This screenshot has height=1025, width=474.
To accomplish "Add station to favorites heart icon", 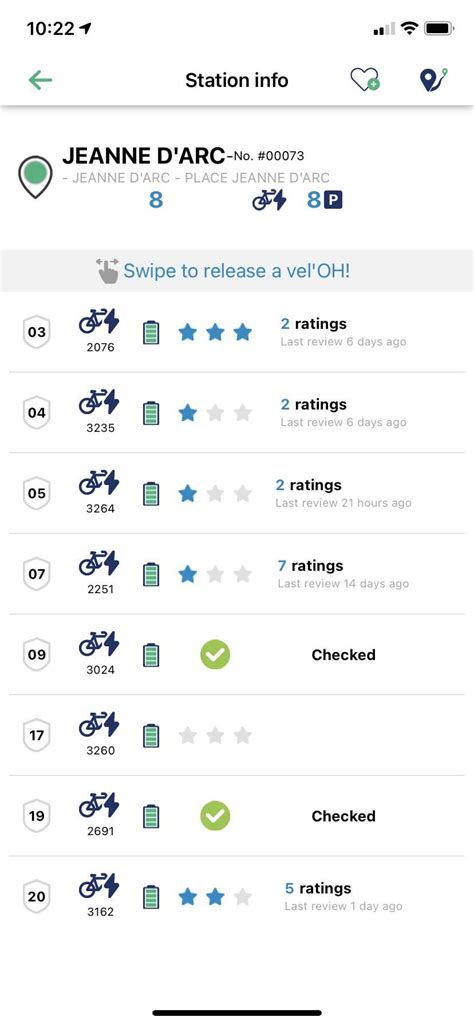I will 365,80.
